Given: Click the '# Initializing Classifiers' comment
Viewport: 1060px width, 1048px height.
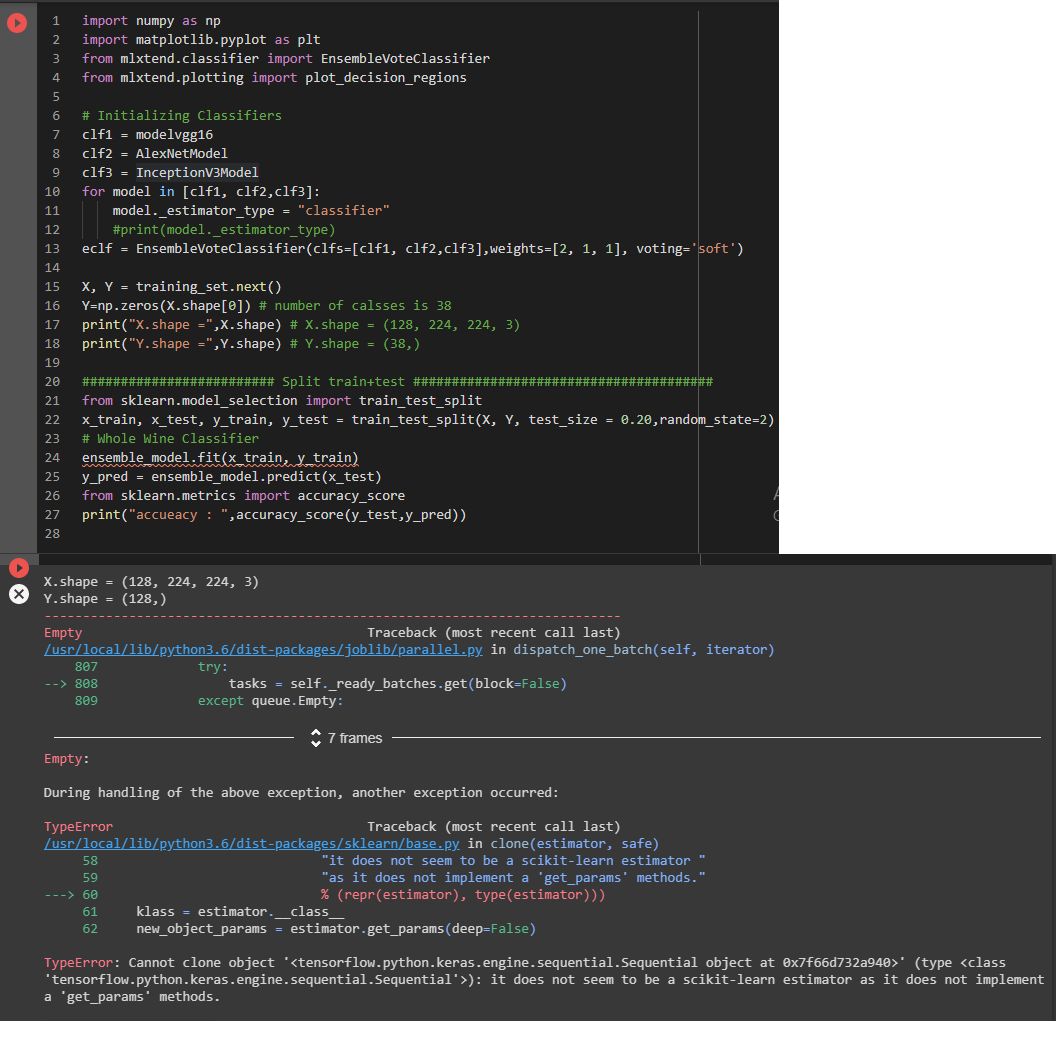Looking at the screenshot, I should coord(182,116).
